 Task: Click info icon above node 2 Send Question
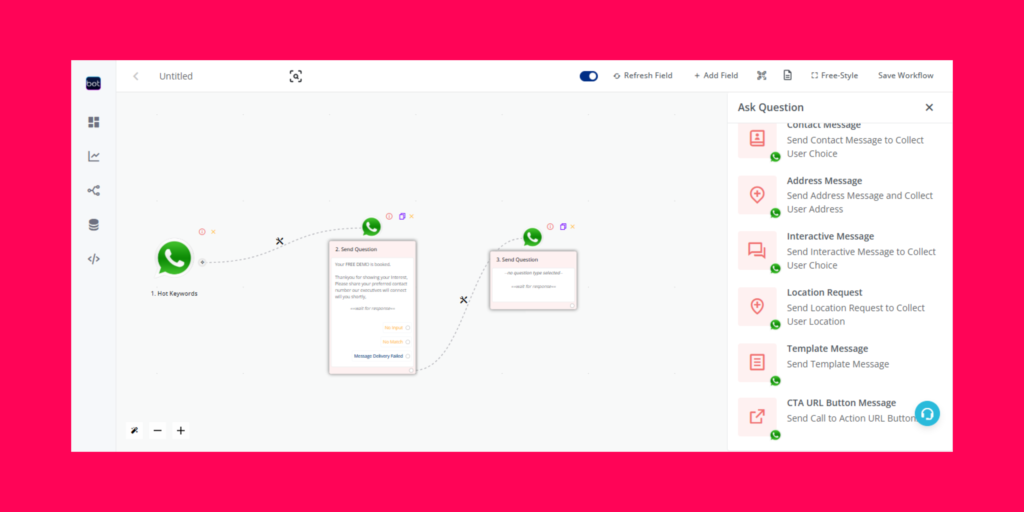click(389, 216)
